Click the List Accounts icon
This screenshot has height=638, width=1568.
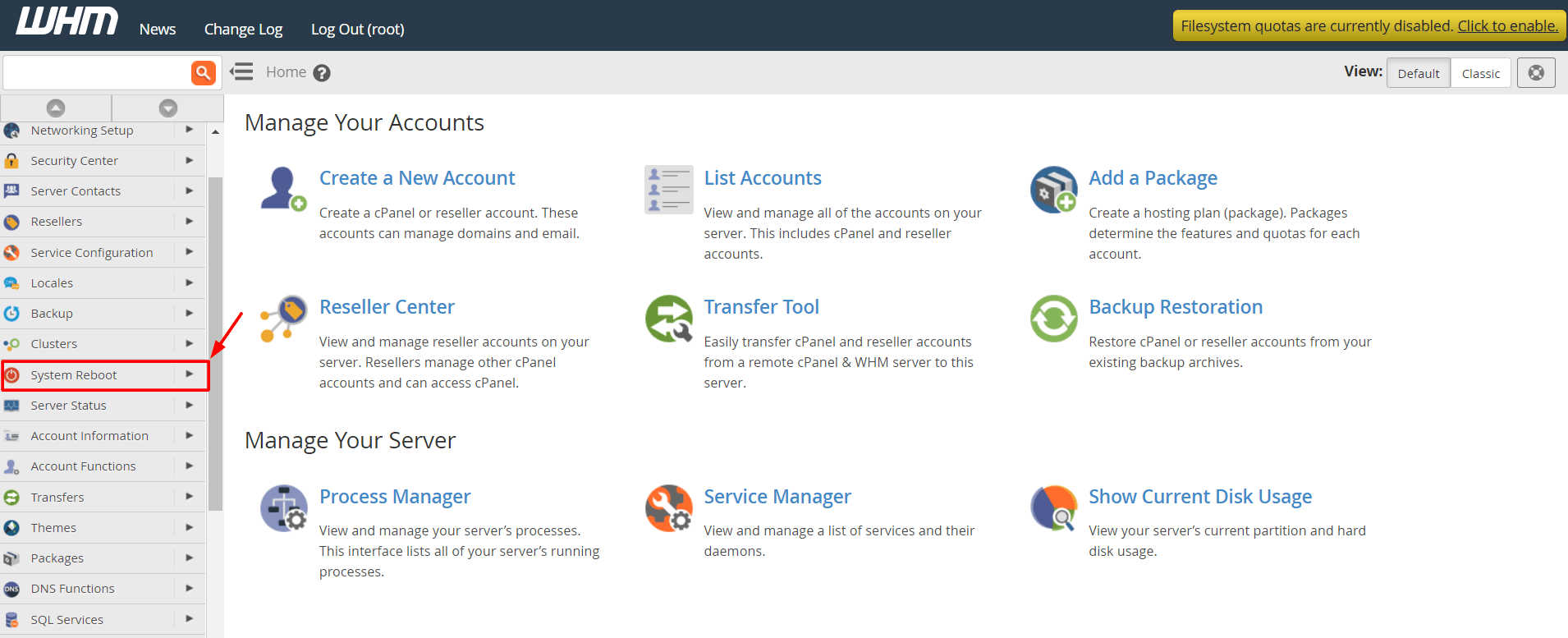click(668, 189)
